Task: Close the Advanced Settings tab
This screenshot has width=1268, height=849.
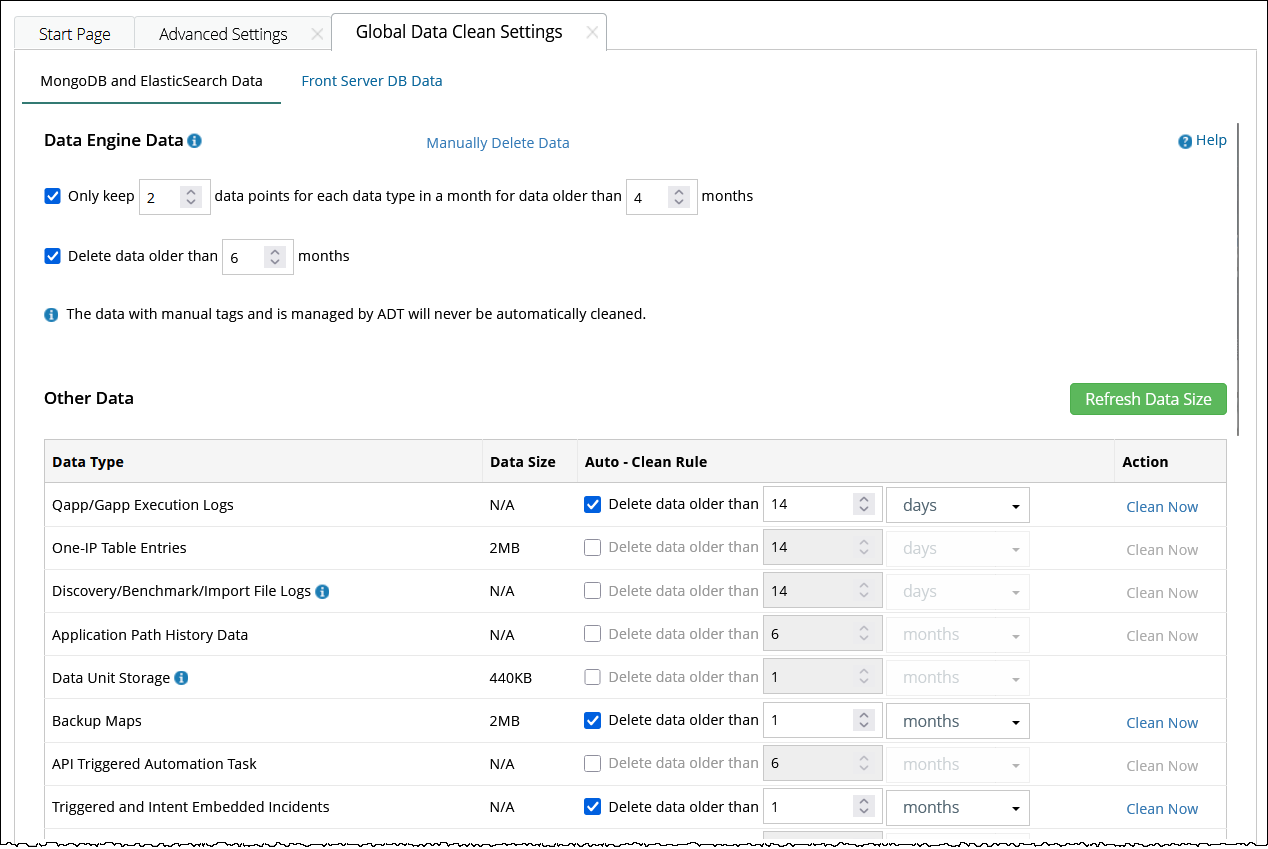Action: click(317, 34)
